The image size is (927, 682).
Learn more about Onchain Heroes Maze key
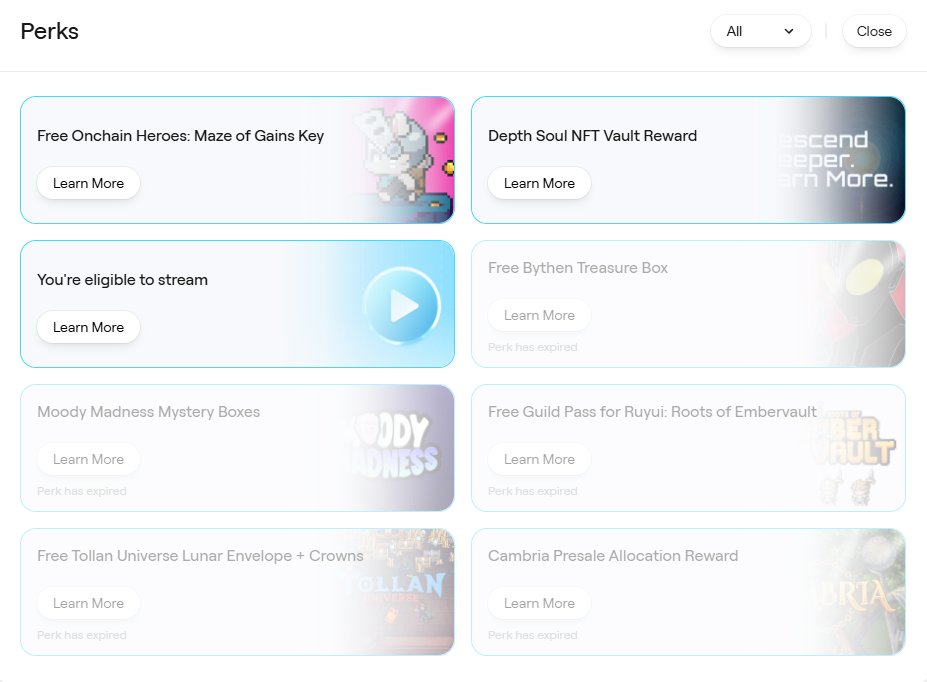click(89, 183)
